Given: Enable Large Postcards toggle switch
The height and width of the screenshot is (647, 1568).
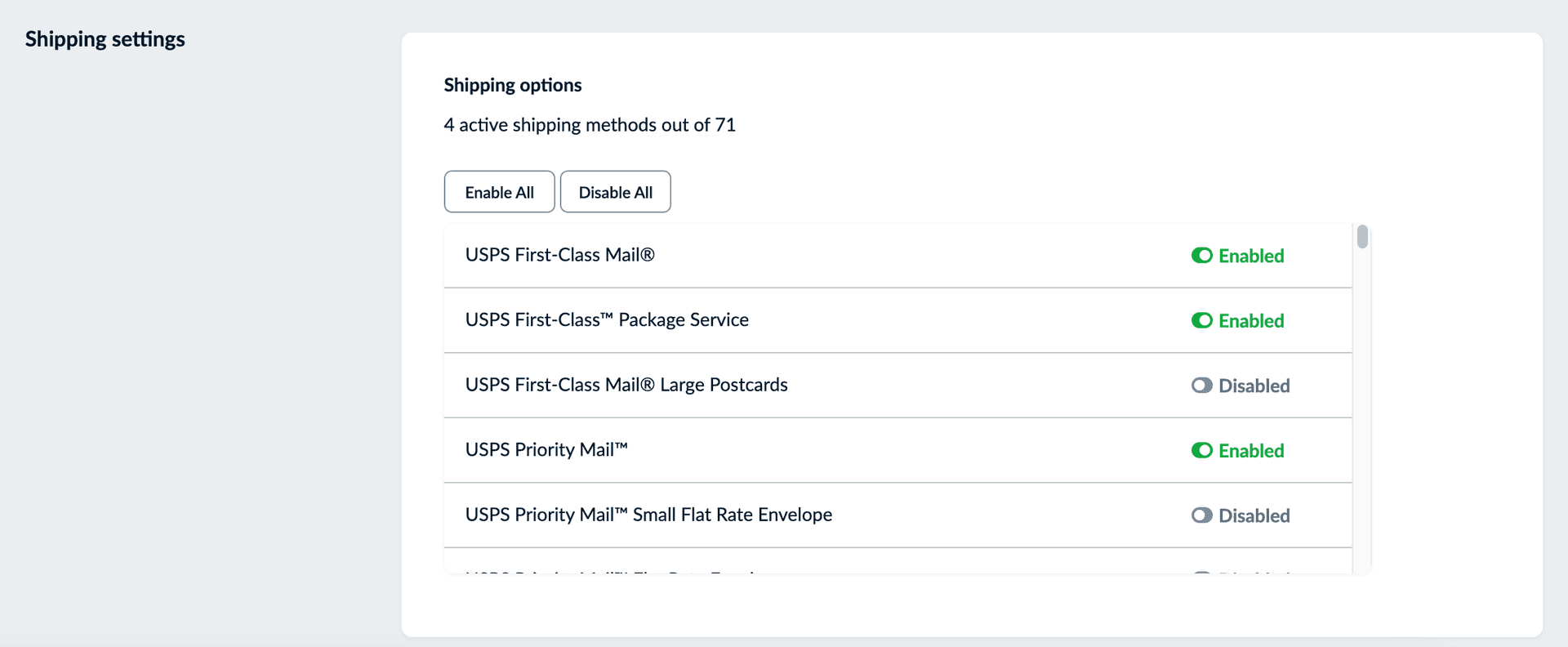Looking at the screenshot, I should tap(1201, 386).
